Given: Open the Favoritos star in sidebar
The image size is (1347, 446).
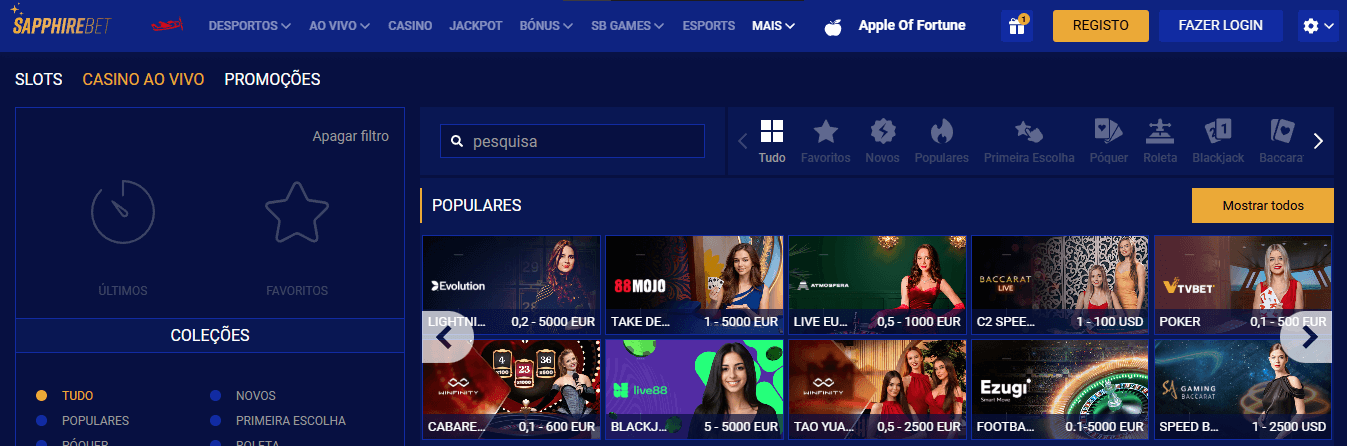Looking at the screenshot, I should (297, 212).
